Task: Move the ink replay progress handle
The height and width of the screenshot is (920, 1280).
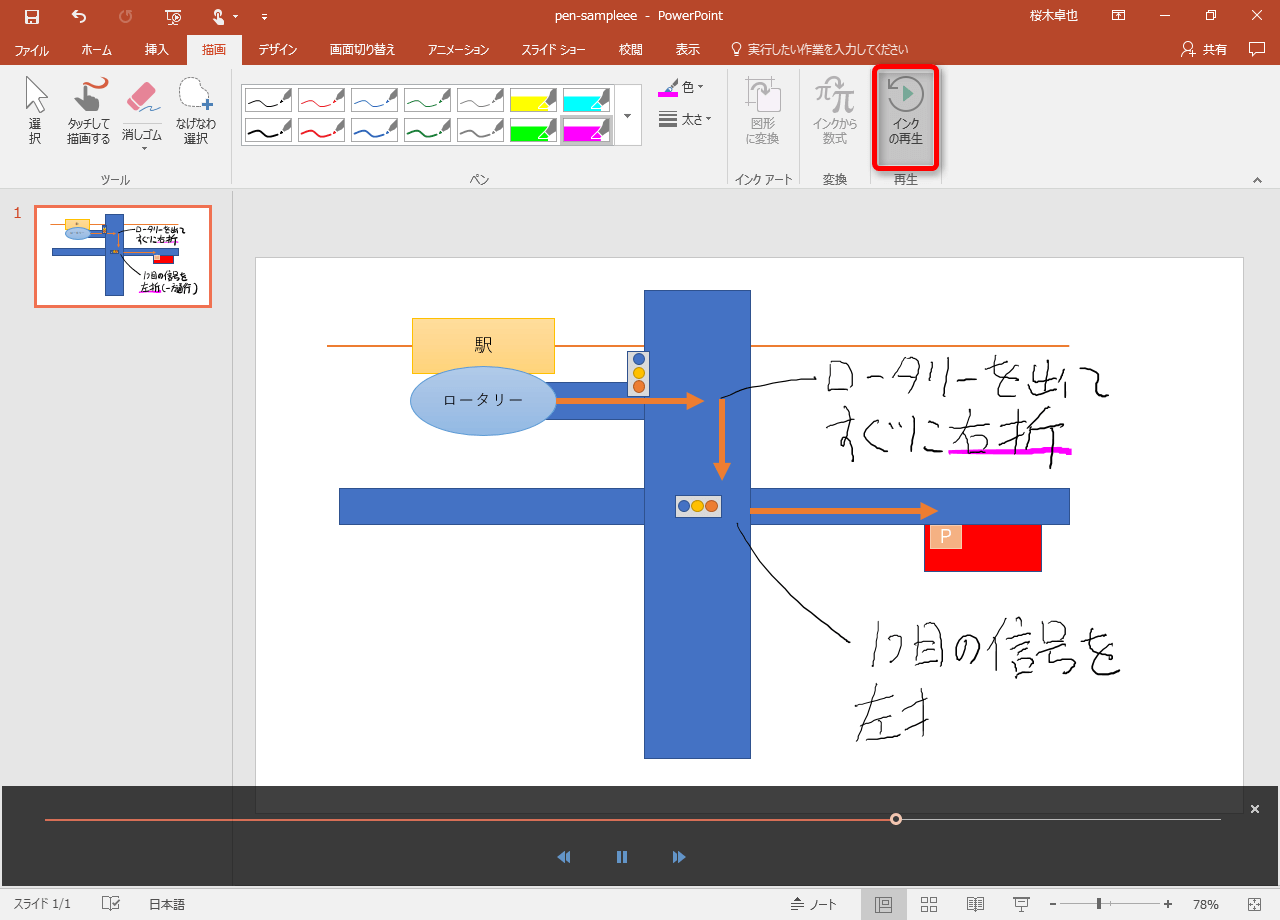Action: click(x=896, y=819)
